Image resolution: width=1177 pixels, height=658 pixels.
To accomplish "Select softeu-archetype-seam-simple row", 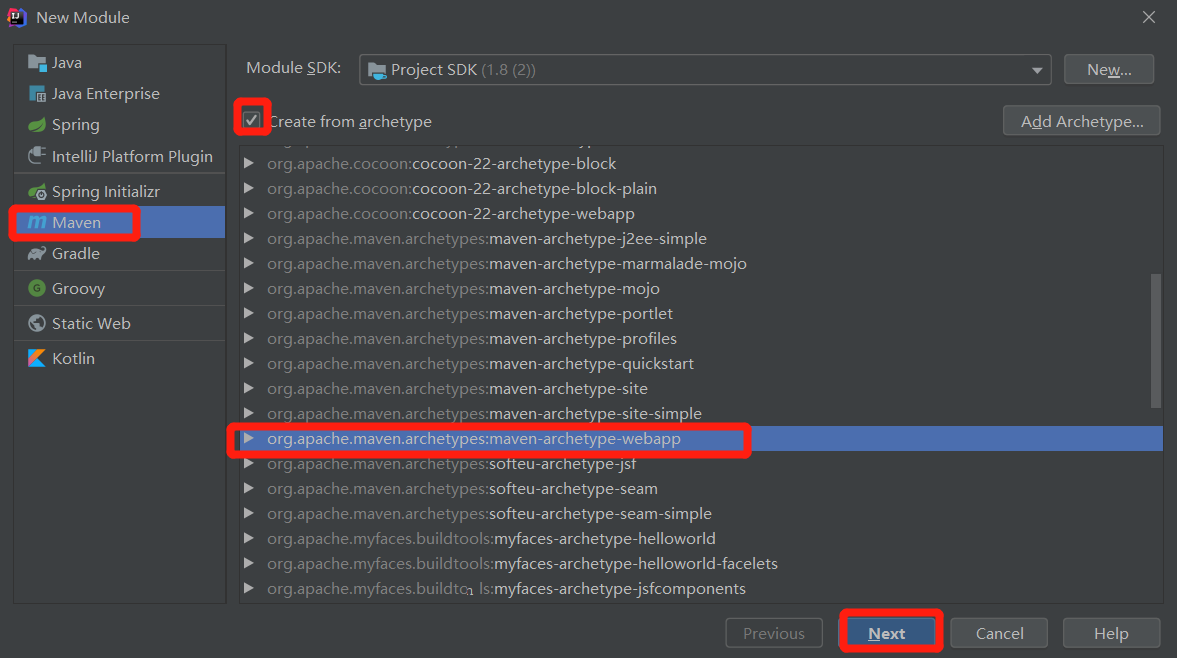I will pyautogui.click(x=701, y=514).
